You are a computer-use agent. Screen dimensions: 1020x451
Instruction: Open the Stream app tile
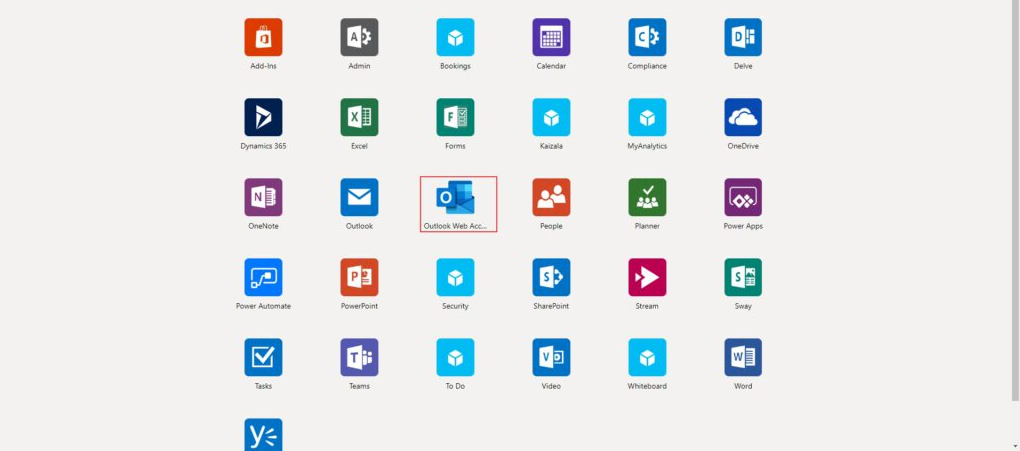pyautogui.click(x=647, y=277)
